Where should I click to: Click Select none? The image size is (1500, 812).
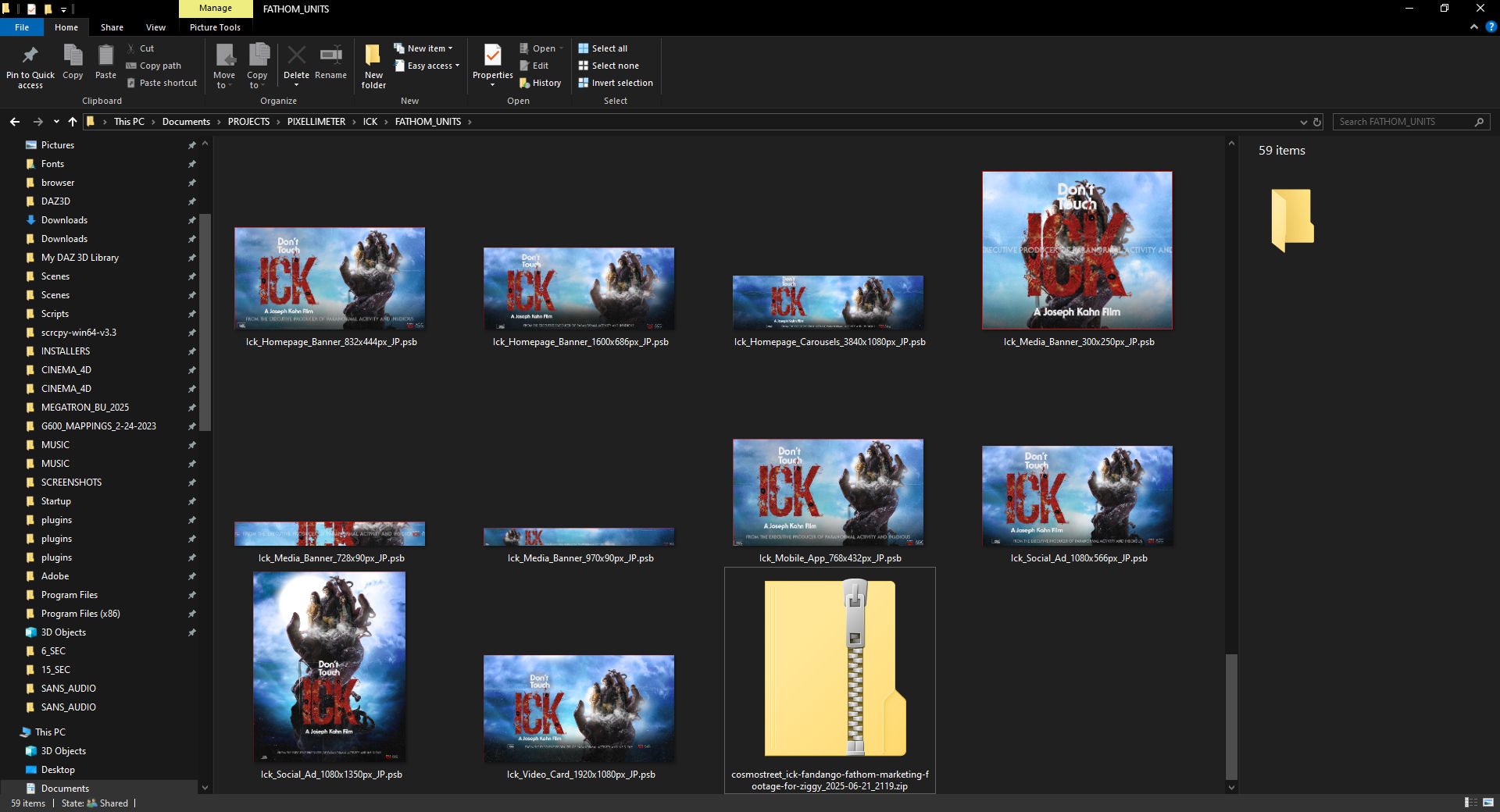coord(609,66)
